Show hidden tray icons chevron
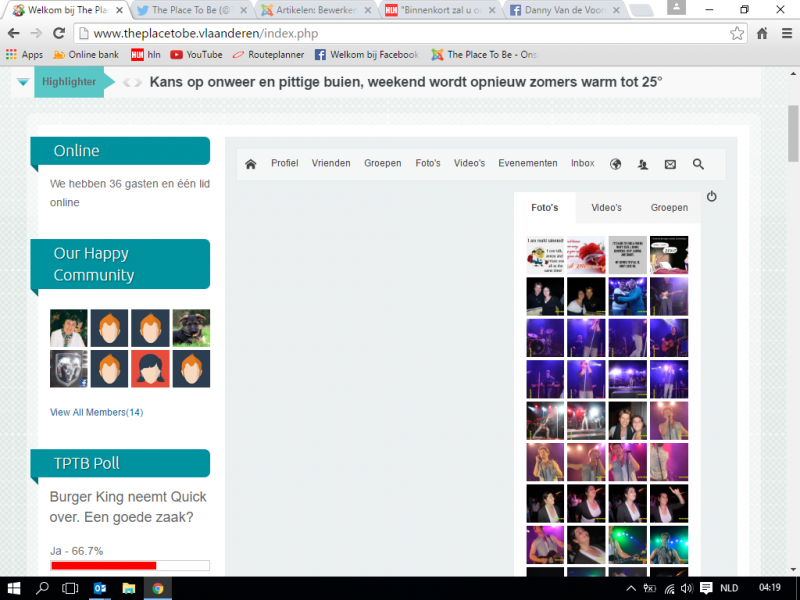 pyautogui.click(x=631, y=588)
